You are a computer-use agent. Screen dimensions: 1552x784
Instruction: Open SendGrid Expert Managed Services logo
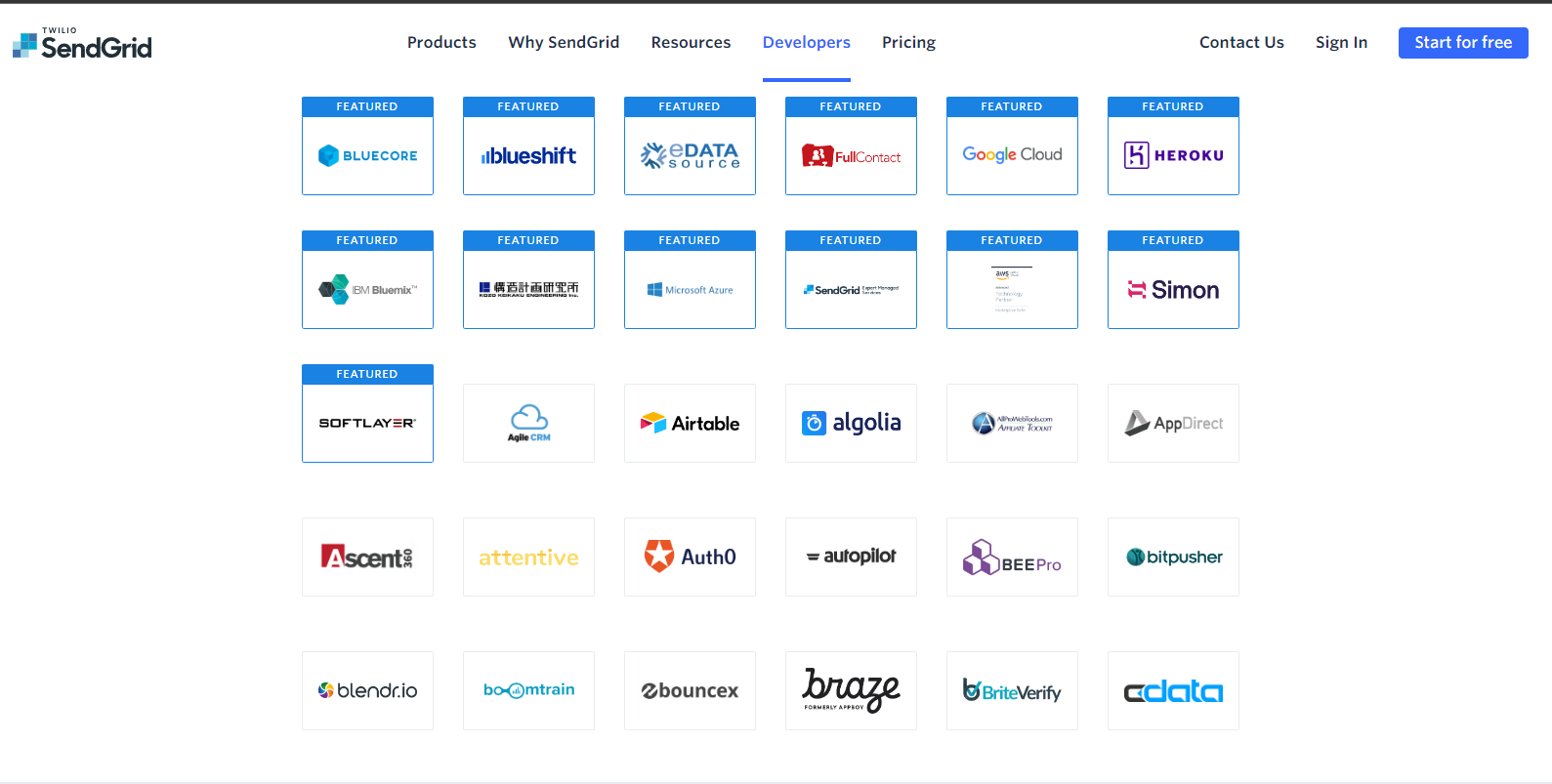pyautogui.click(x=851, y=289)
